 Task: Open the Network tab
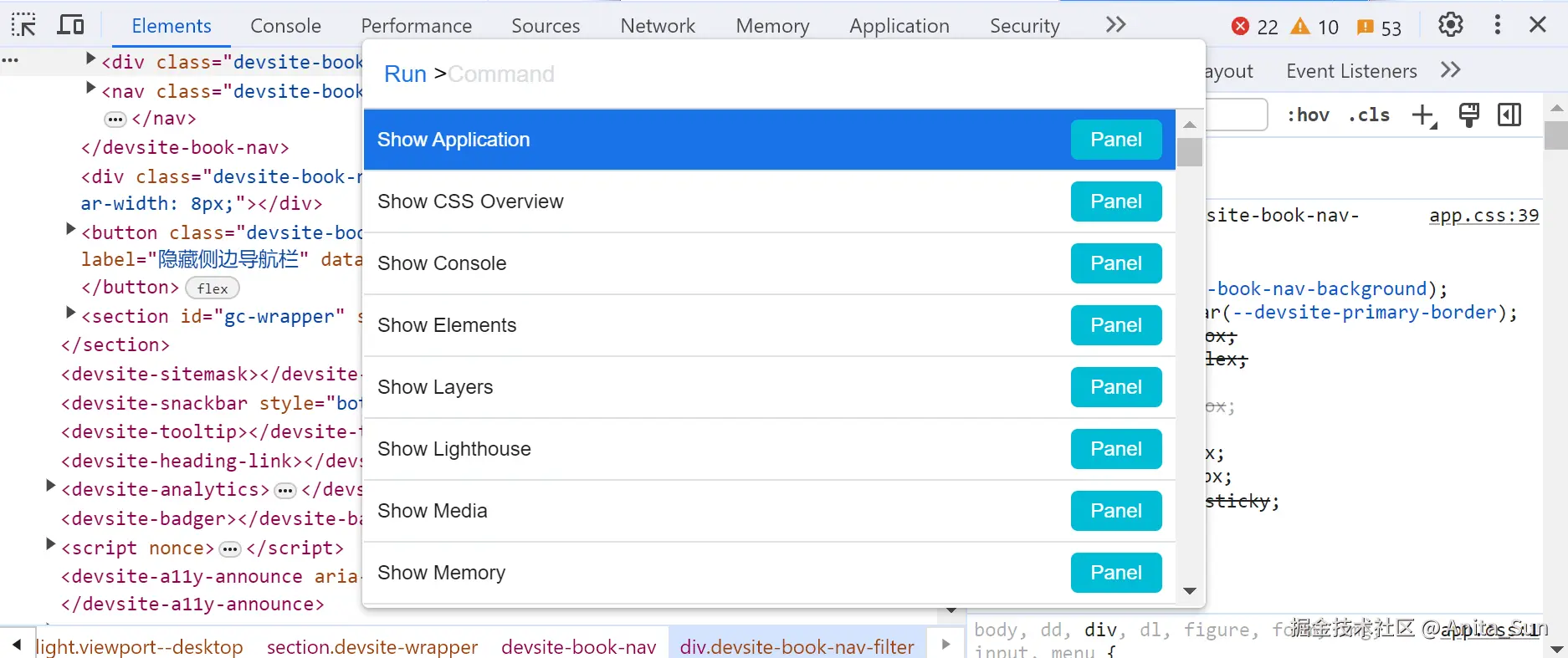(658, 26)
